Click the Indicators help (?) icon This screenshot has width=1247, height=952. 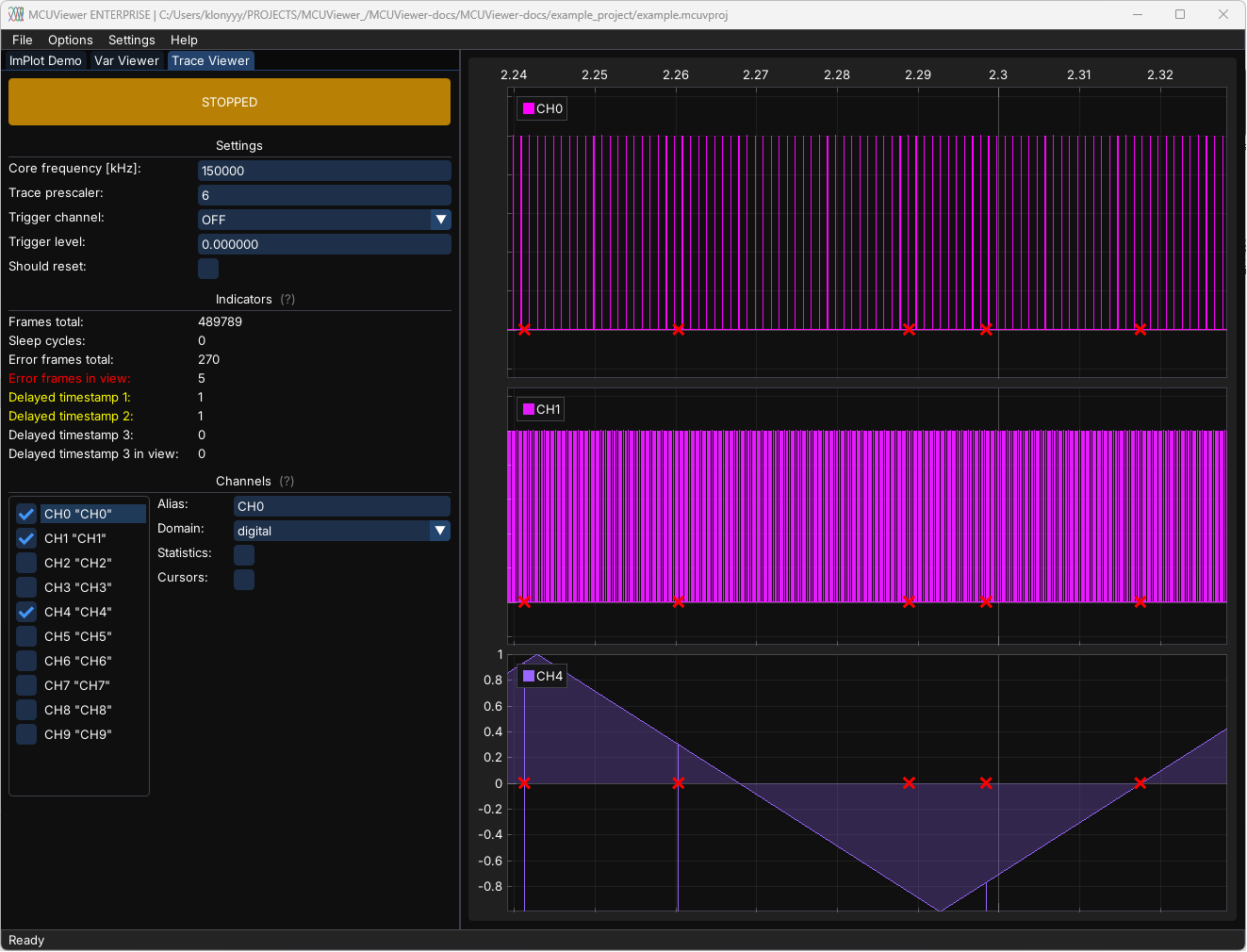click(x=287, y=300)
